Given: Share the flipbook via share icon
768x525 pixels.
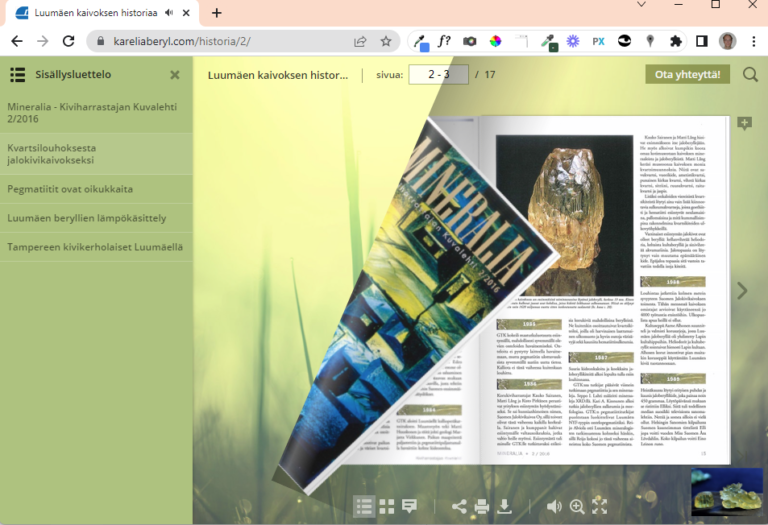Looking at the screenshot, I should click(459, 506).
